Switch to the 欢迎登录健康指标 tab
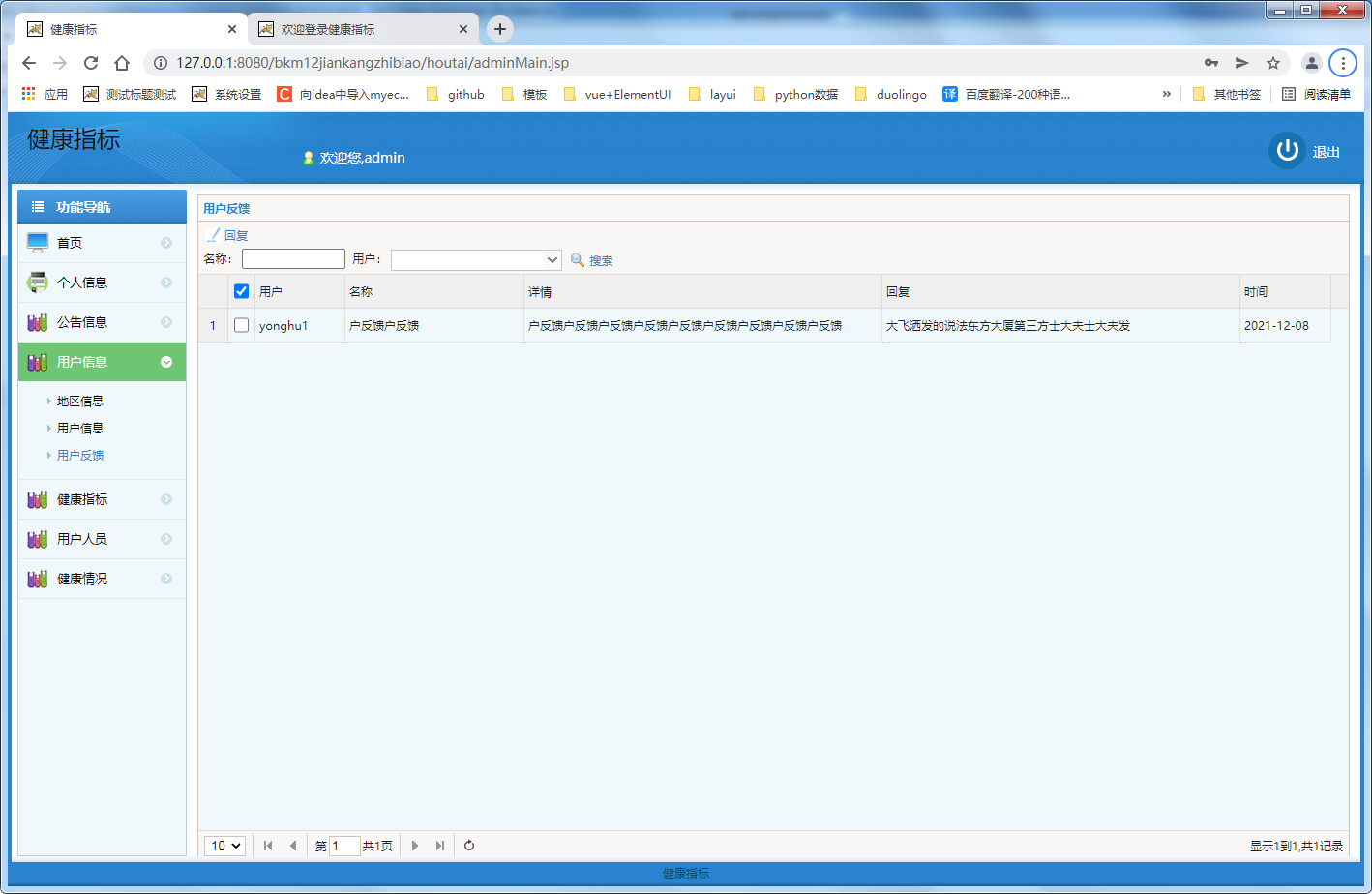This screenshot has width=1372, height=894. click(363, 29)
